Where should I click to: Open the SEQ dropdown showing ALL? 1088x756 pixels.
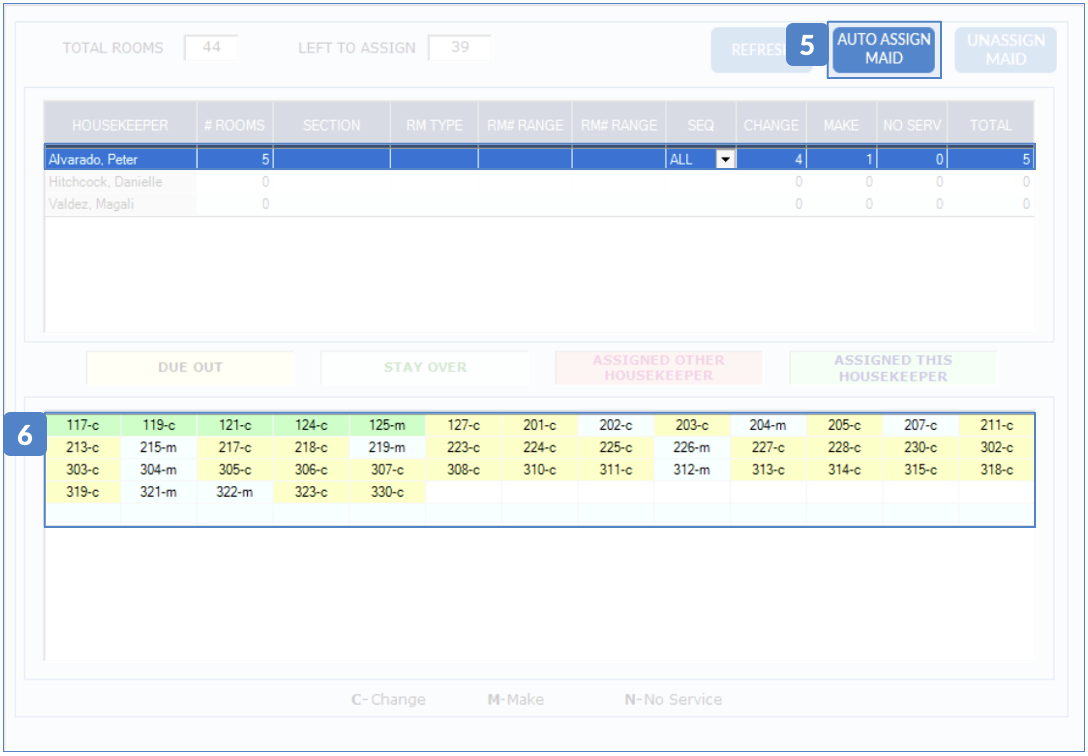(x=725, y=159)
